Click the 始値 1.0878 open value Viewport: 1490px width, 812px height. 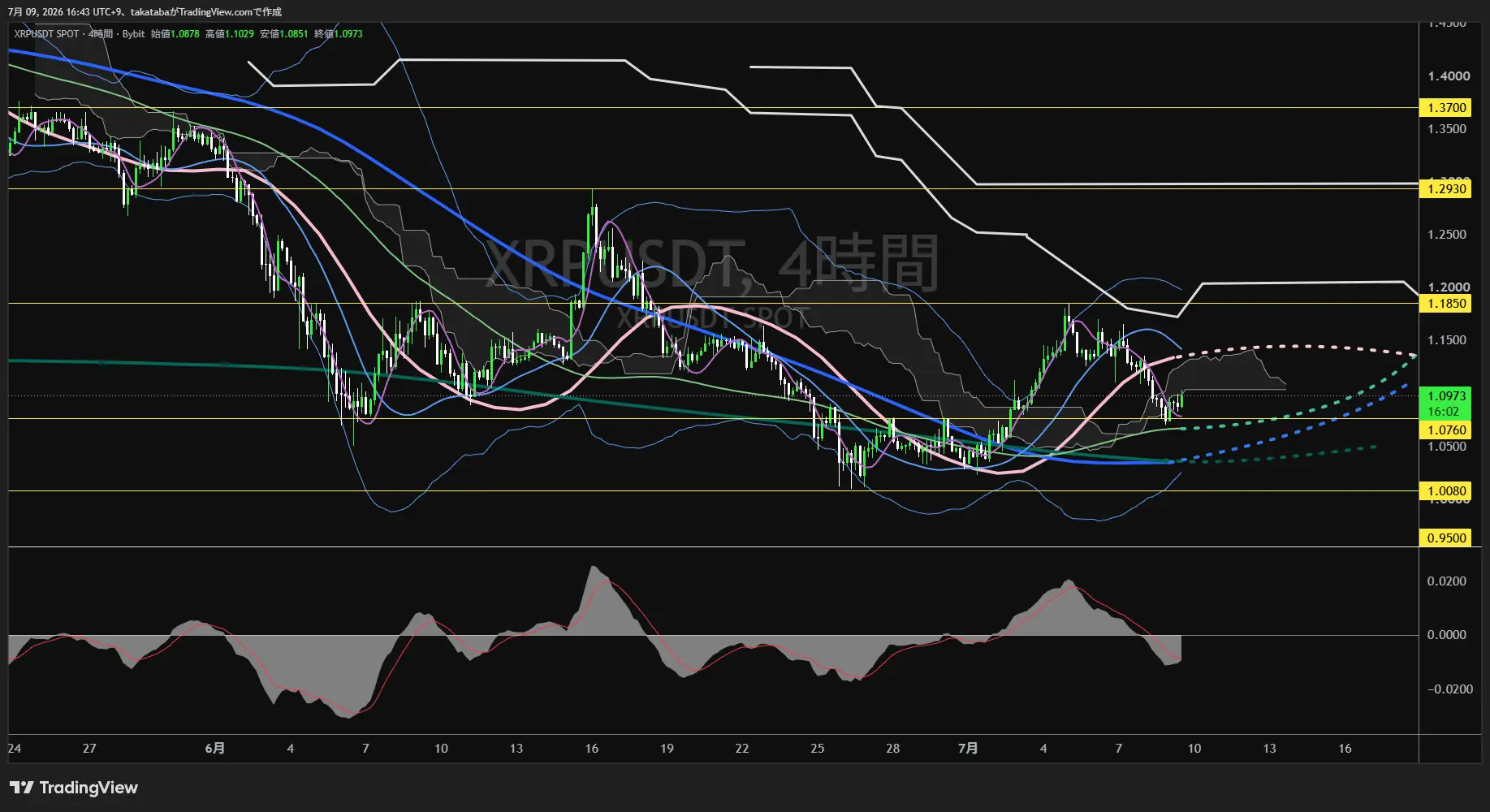[x=175, y=34]
